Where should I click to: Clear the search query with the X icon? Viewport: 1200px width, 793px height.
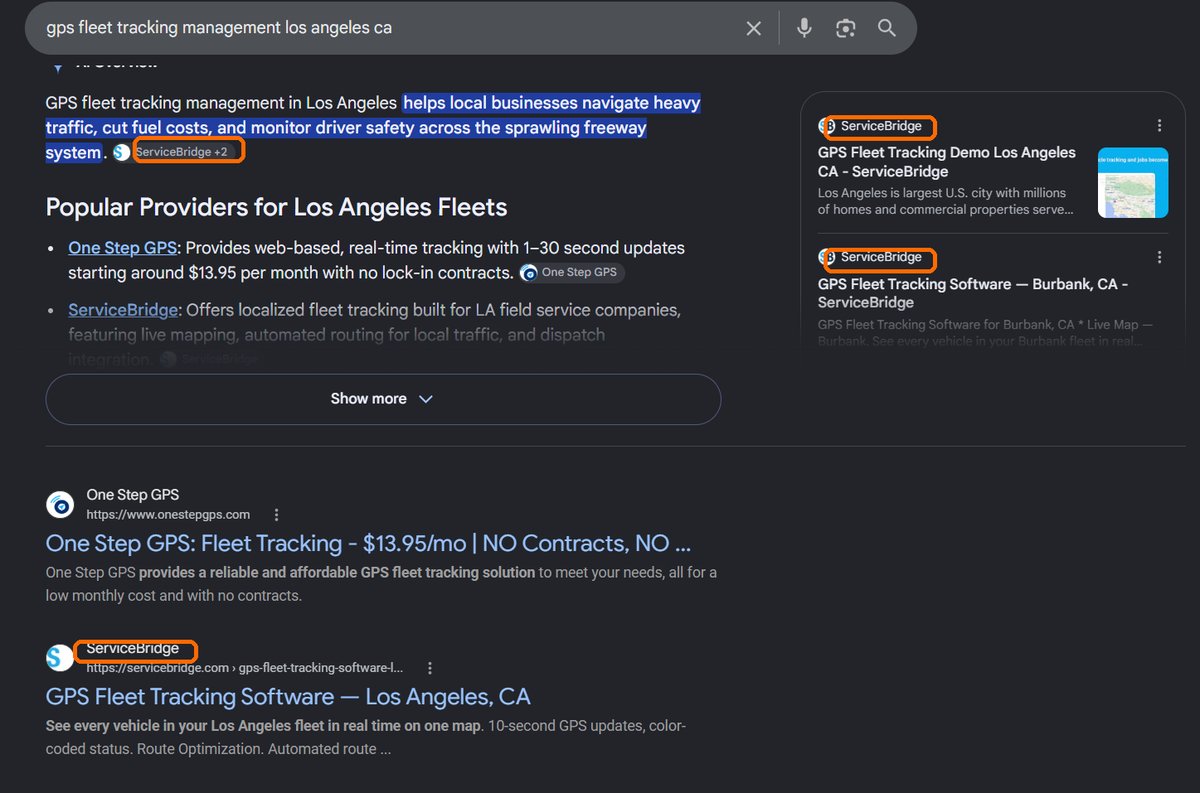[x=754, y=28]
